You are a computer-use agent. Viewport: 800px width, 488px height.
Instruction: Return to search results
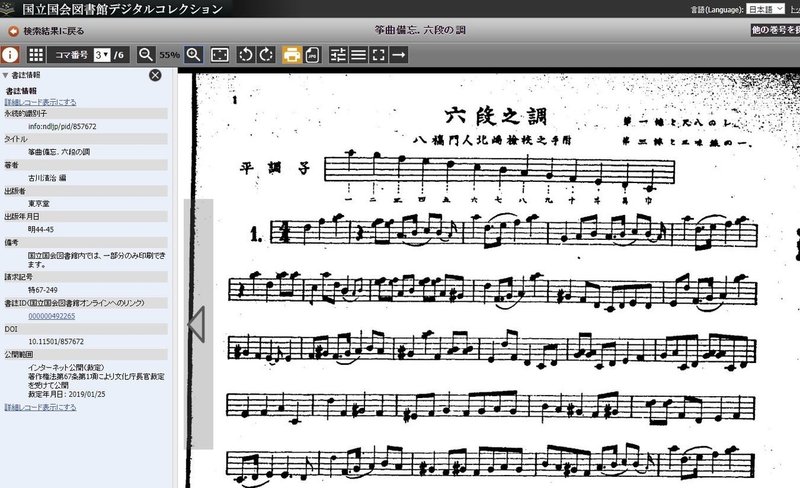click(46, 31)
